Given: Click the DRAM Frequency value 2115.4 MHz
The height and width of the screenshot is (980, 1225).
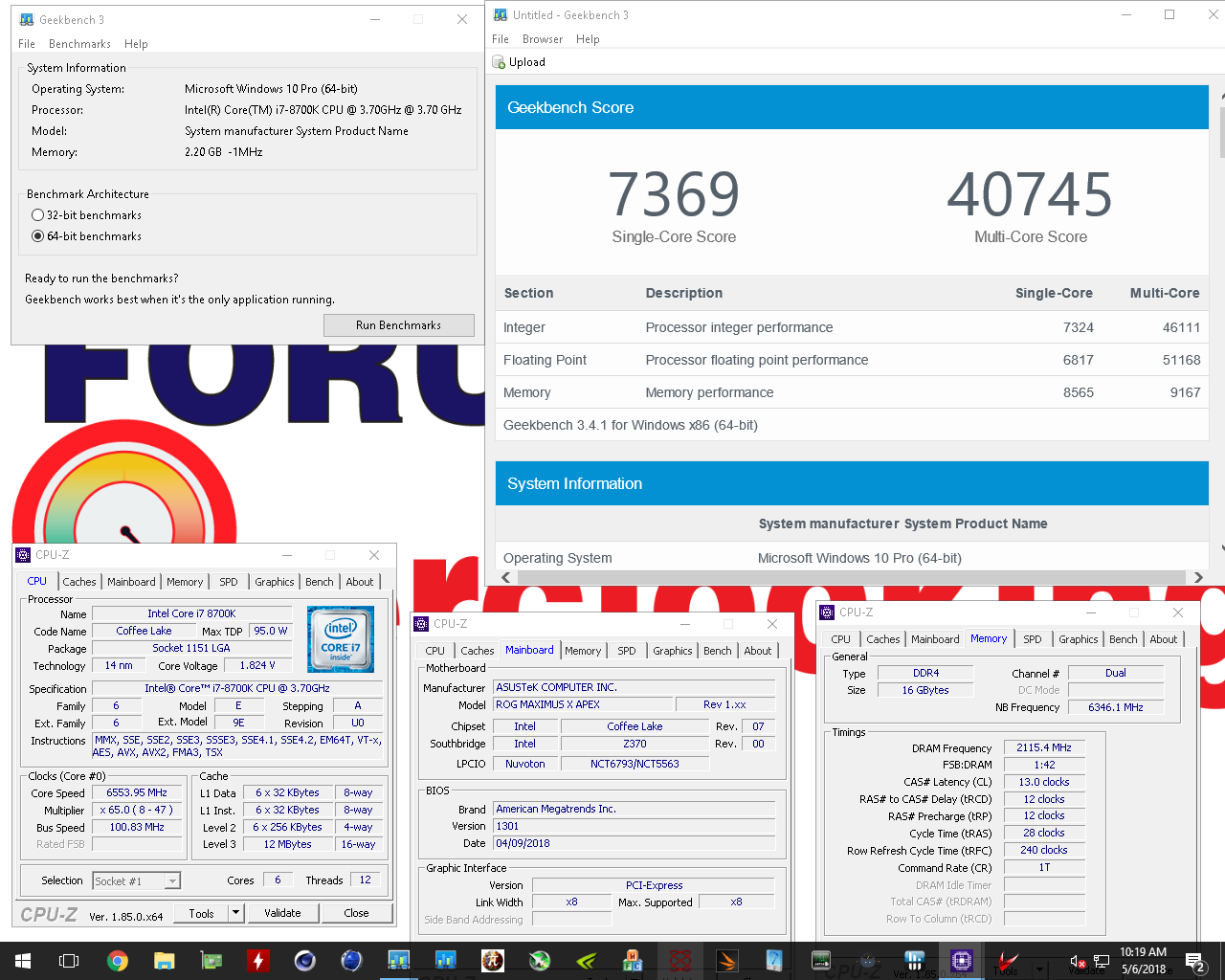Looking at the screenshot, I should point(1044,747).
